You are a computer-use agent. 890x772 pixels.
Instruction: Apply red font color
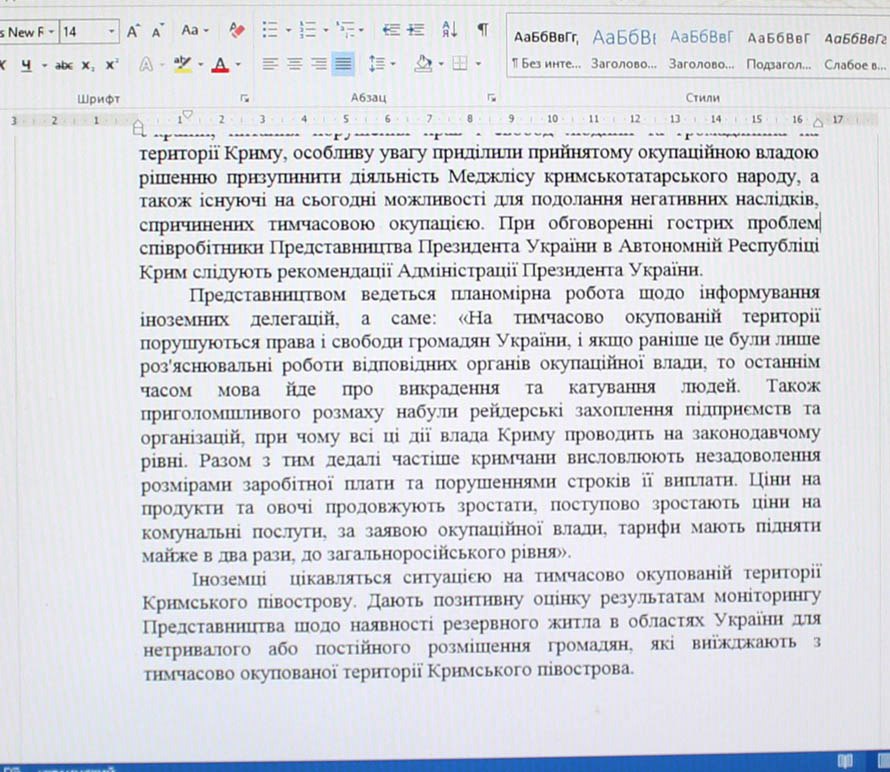pyautogui.click(x=217, y=64)
